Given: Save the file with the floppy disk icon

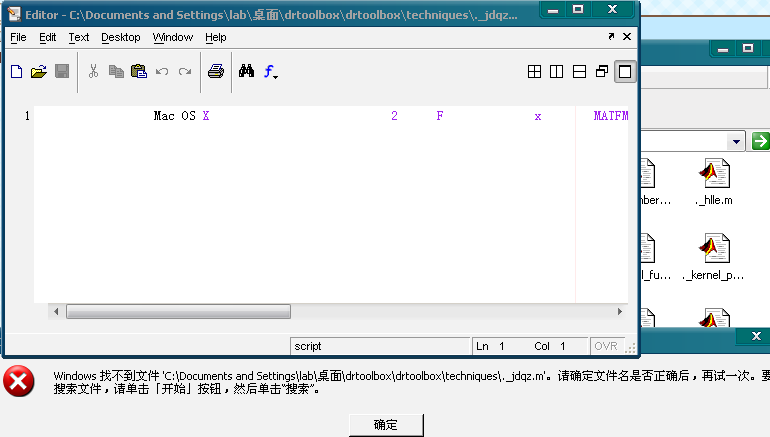Looking at the screenshot, I should click(x=62, y=72).
